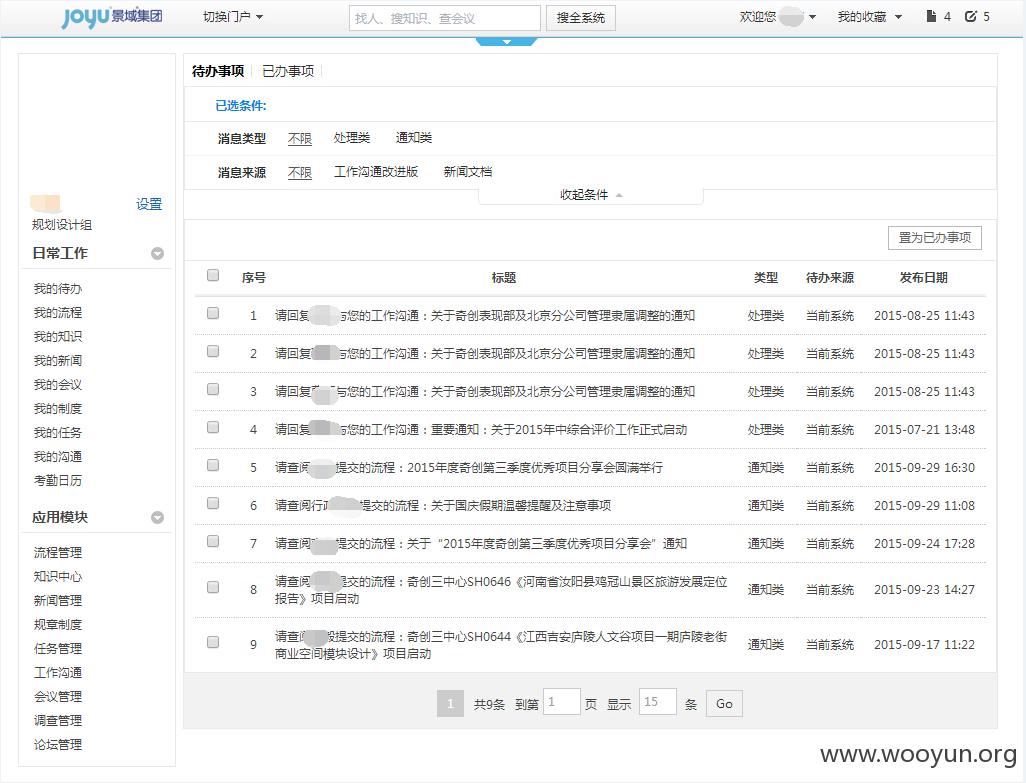Open 论坛管理 module
The width and height of the screenshot is (1026, 783).
[x=58, y=744]
